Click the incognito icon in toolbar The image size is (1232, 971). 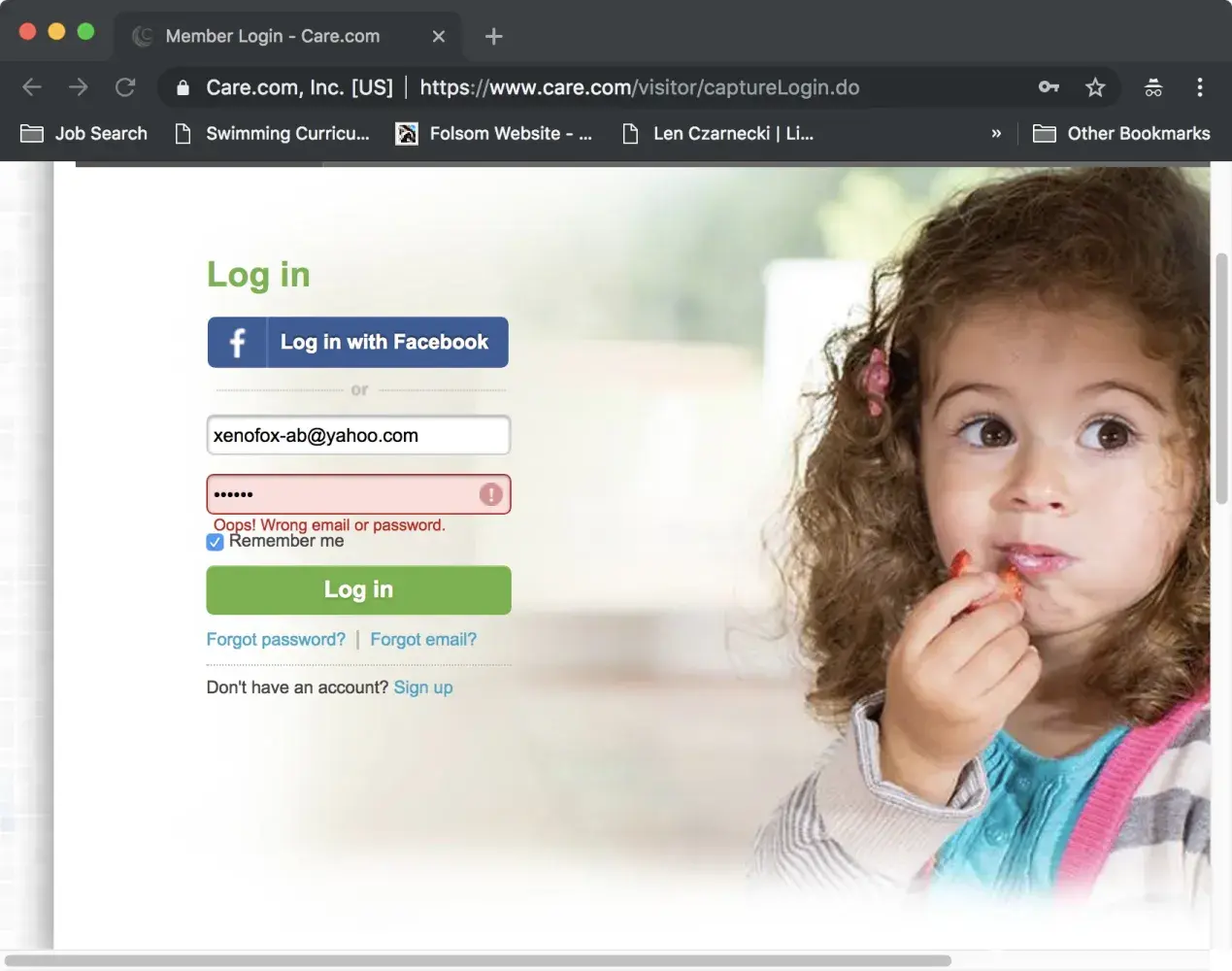pos(1153,87)
